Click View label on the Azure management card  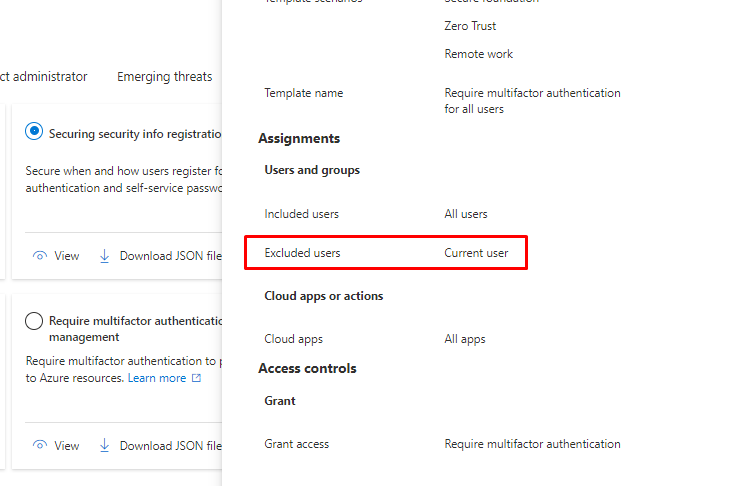[67, 445]
